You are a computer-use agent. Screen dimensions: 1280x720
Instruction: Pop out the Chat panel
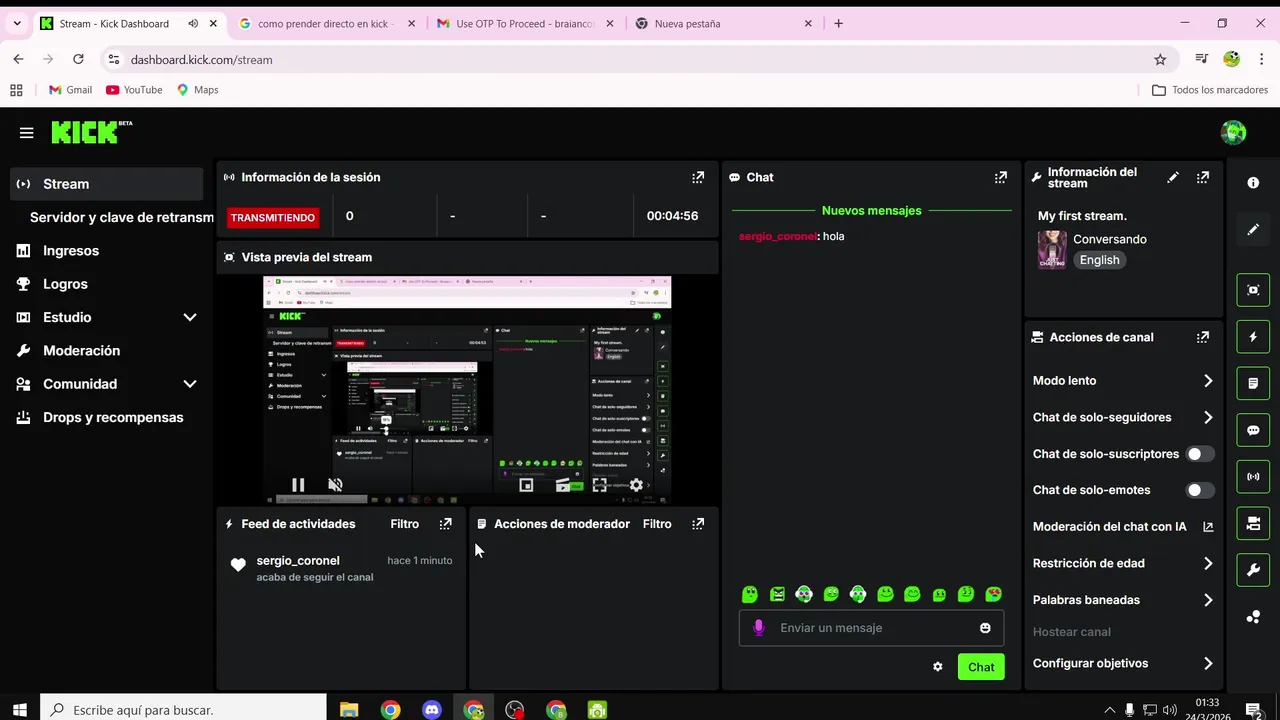(1000, 177)
